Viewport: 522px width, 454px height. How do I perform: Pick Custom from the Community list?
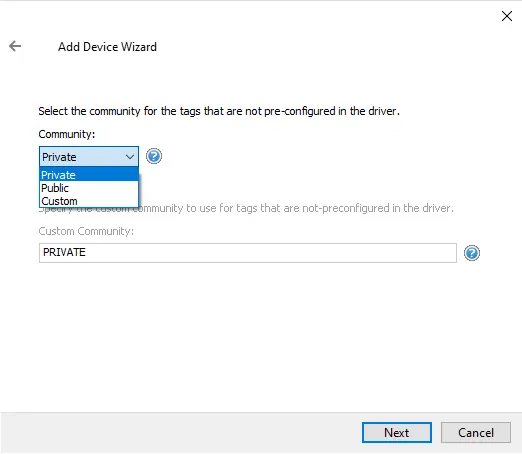[89, 201]
